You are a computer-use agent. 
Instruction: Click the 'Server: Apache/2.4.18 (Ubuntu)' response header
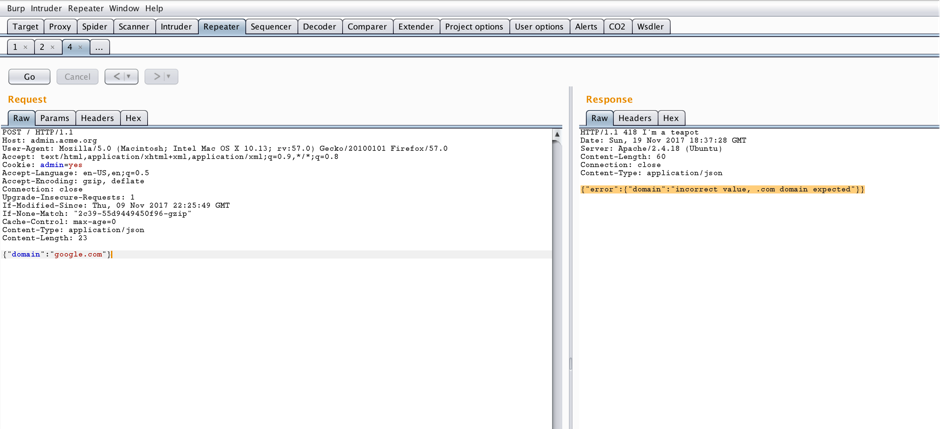[x=651, y=149]
